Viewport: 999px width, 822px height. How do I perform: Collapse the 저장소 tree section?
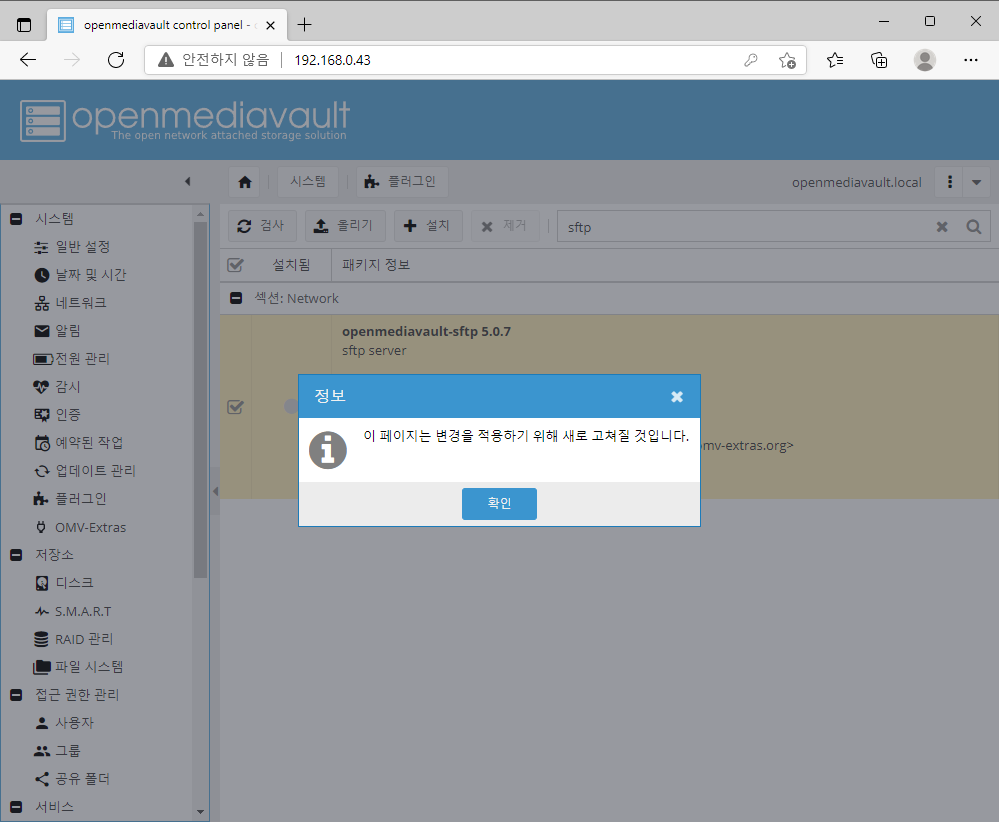pyautogui.click(x=17, y=555)
